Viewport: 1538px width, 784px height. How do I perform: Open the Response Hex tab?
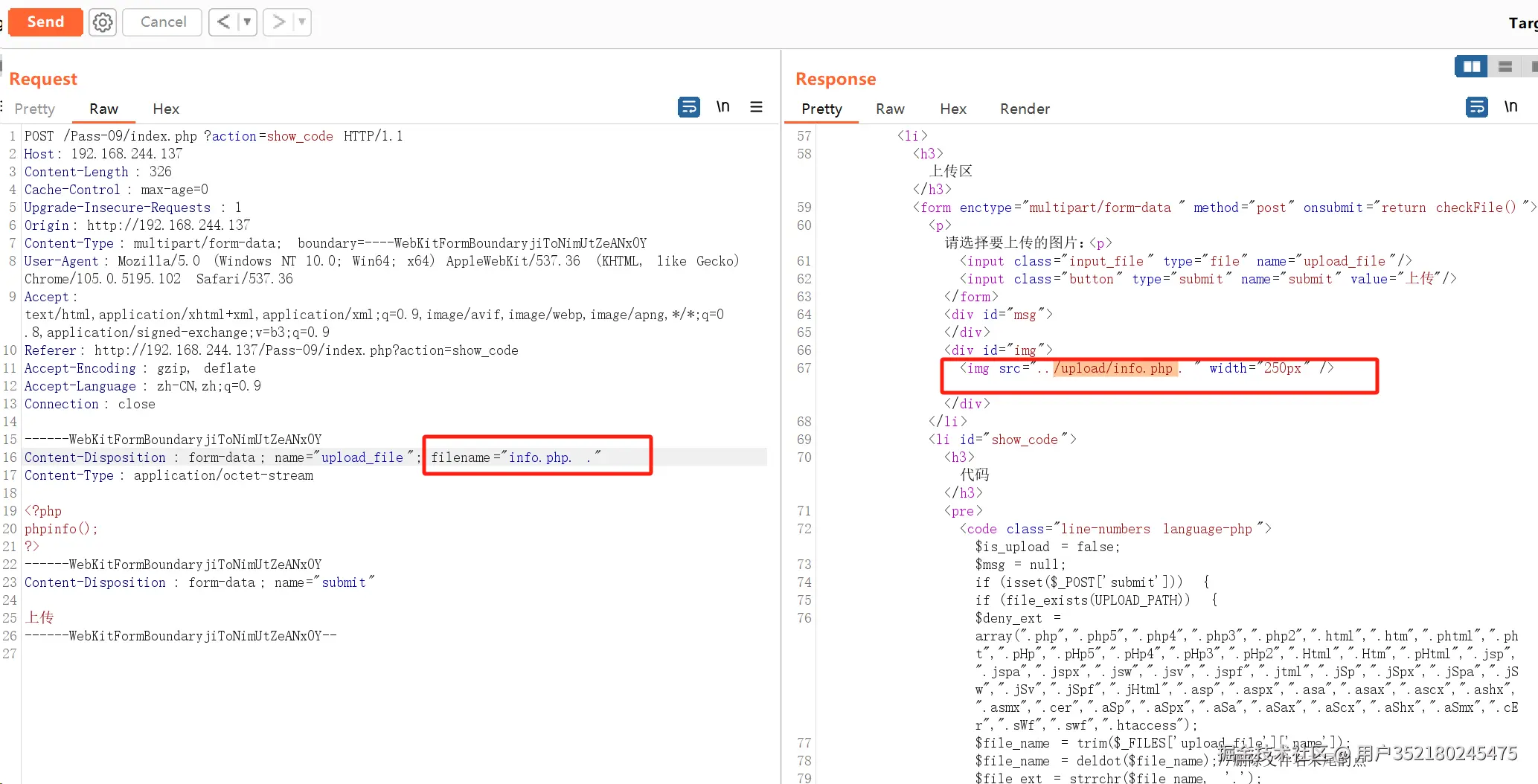(x=953, y=109)
